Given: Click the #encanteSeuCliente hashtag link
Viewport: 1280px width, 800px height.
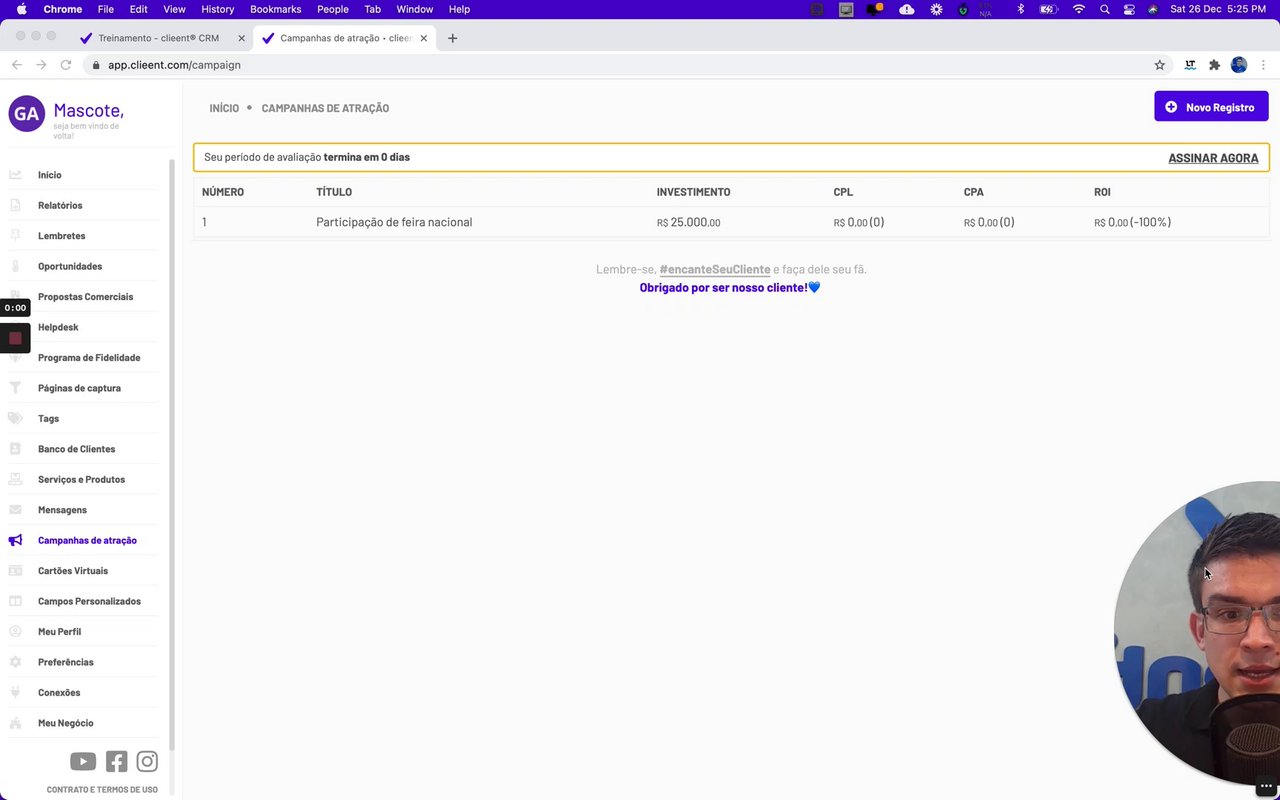Looking at the screenshot, I should 715,270.
